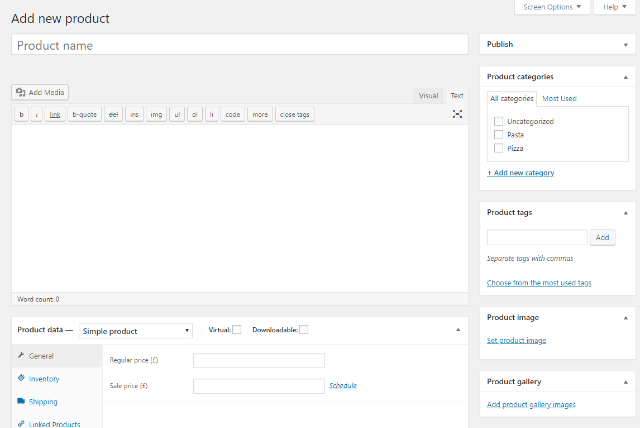Collapse the Product data panel
The height and width of the screenshot is (428, 640).
pyautogui.click(x=458, y=330)
